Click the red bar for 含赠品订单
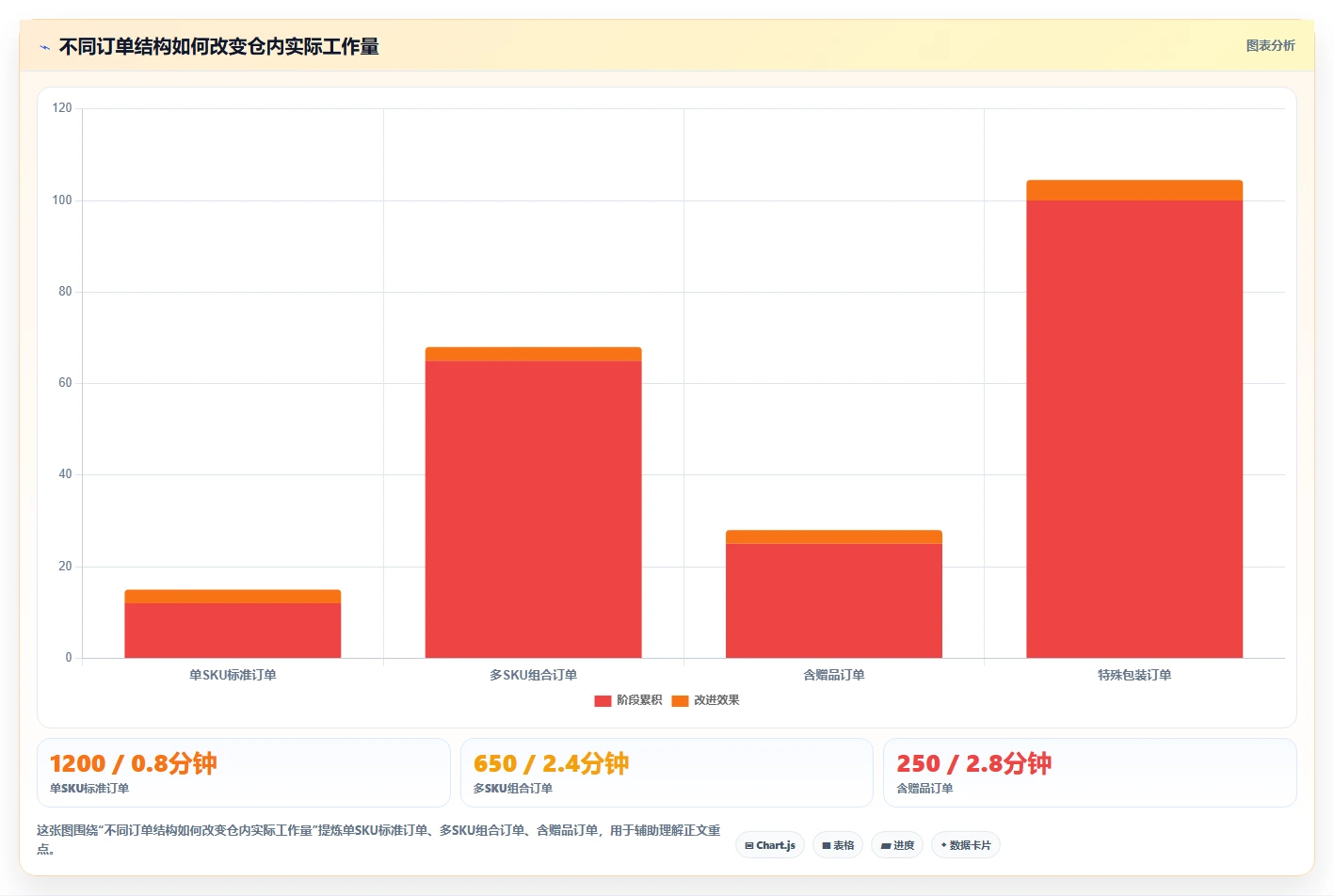 pos(834,600)
